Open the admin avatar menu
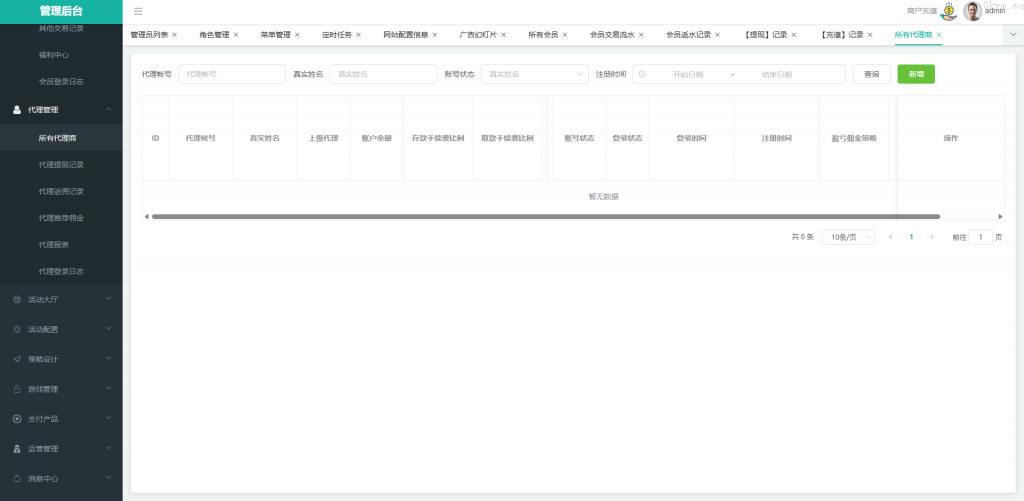The height and width of the screenshot is (501, 1024). tap(973, 11)
